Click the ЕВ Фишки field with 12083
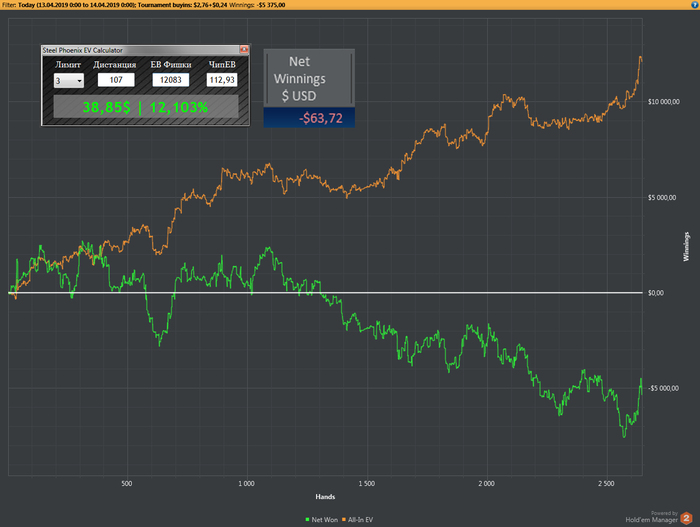 pos(171,80)
